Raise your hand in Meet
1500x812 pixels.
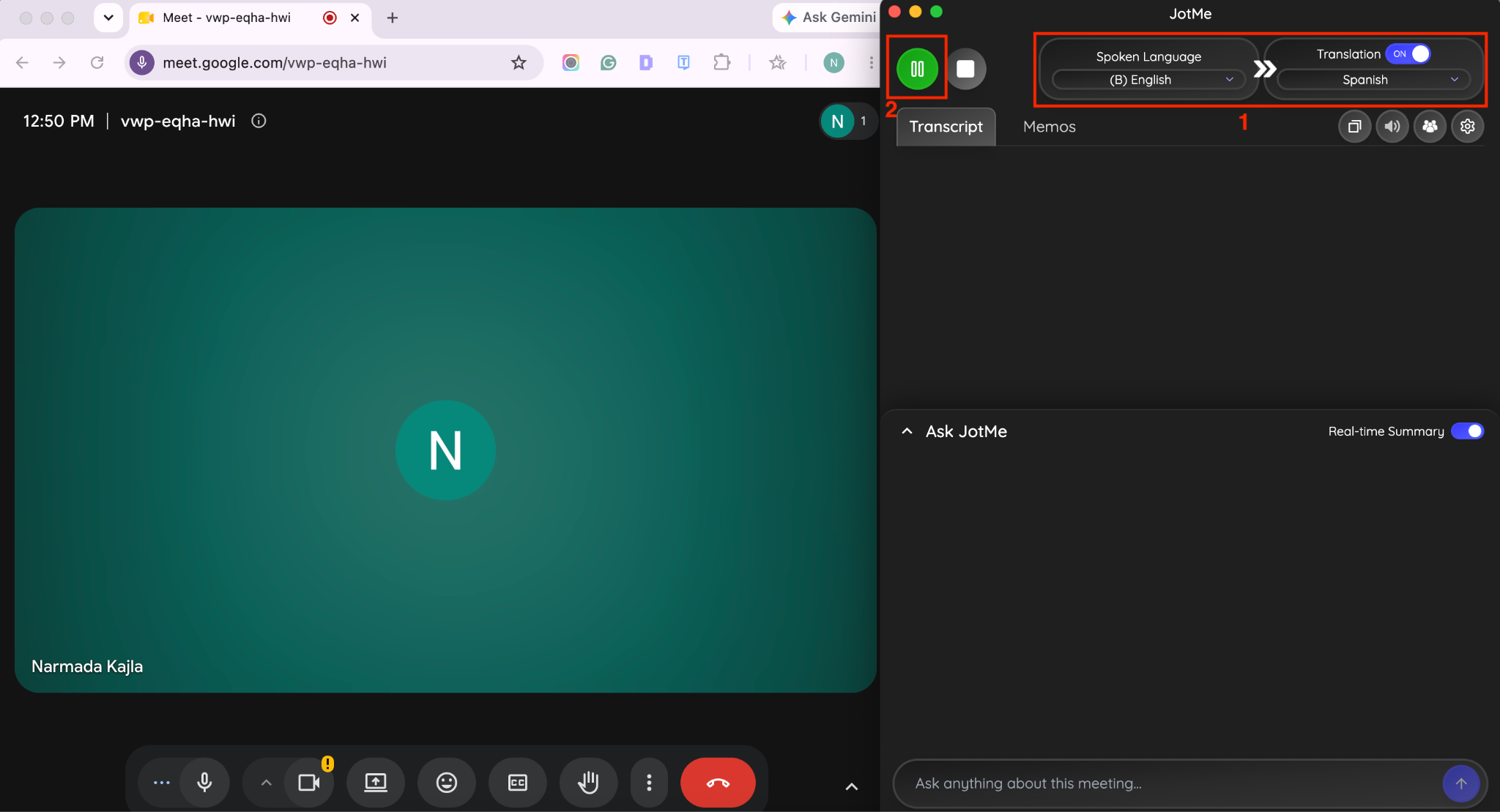(x=589, y=783)
